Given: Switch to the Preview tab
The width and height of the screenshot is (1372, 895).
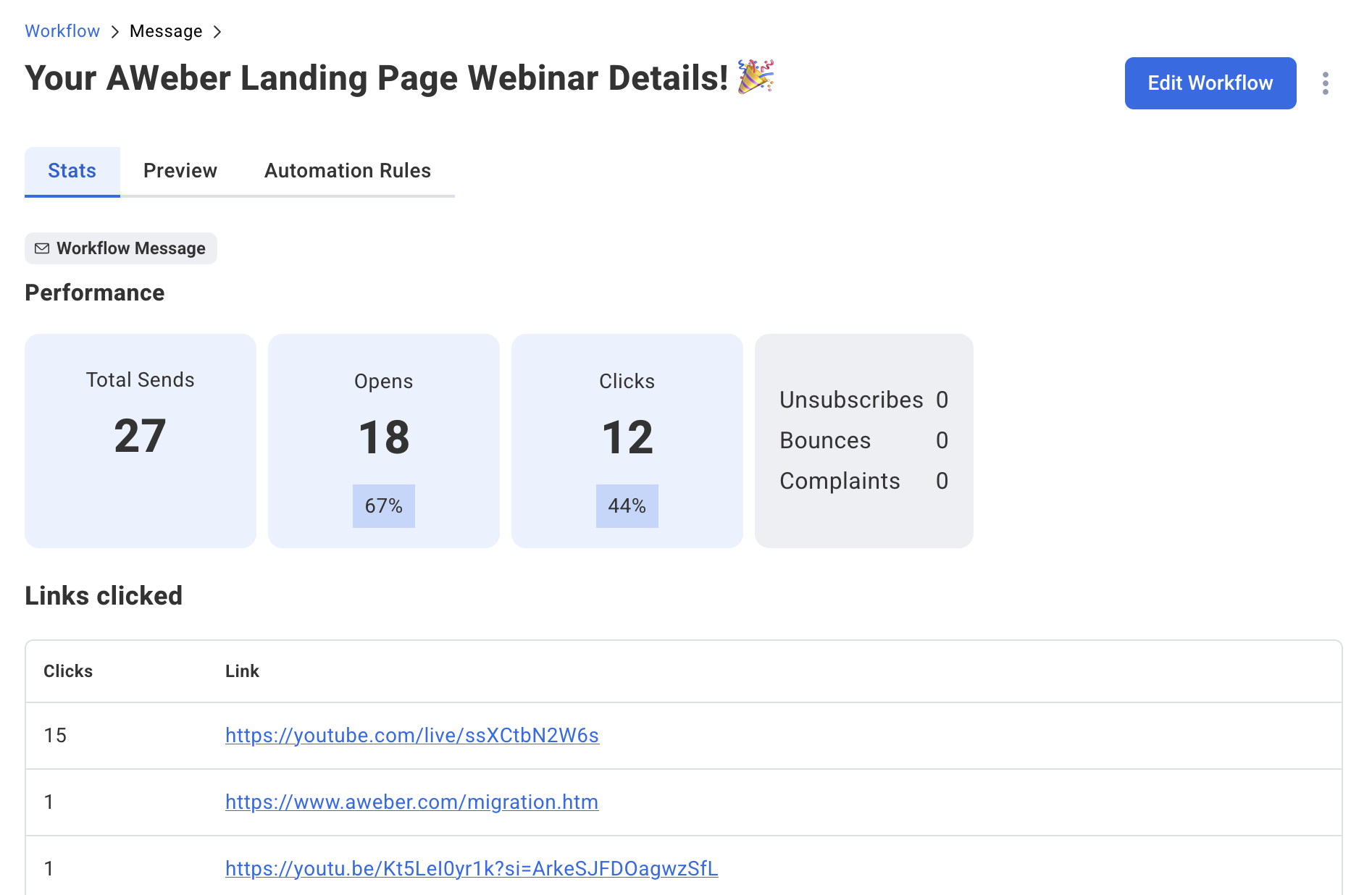Looking at the screenshot, I should pyautogui.click(x=180, y=171).
